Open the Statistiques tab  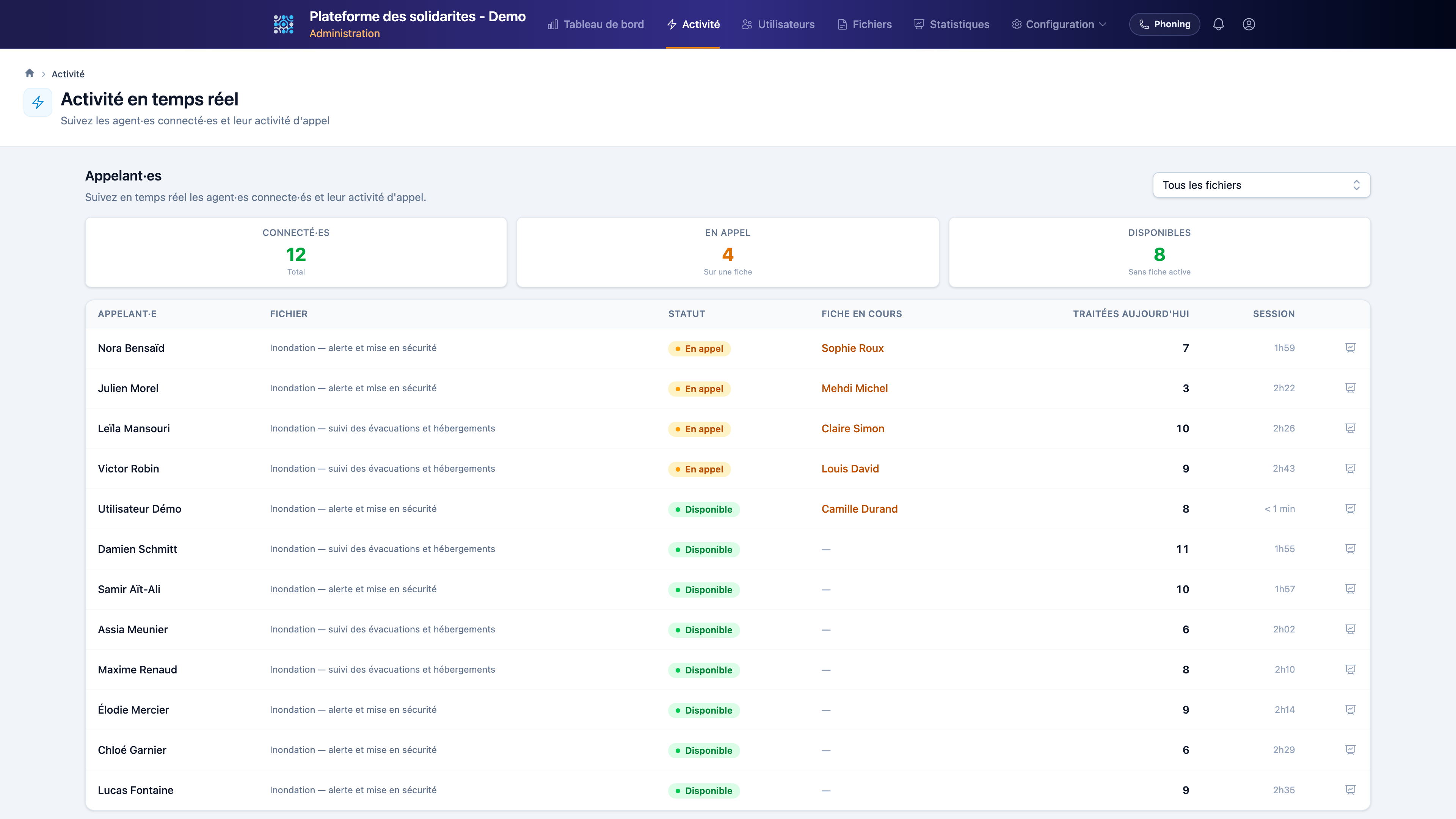click(x=951, y=24)
